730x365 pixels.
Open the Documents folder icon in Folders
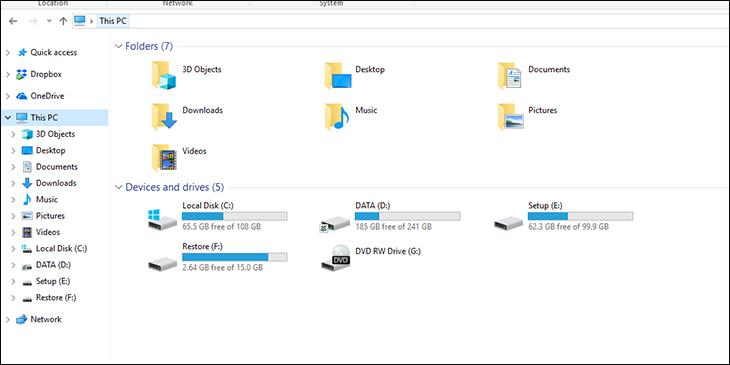[509, 75]
